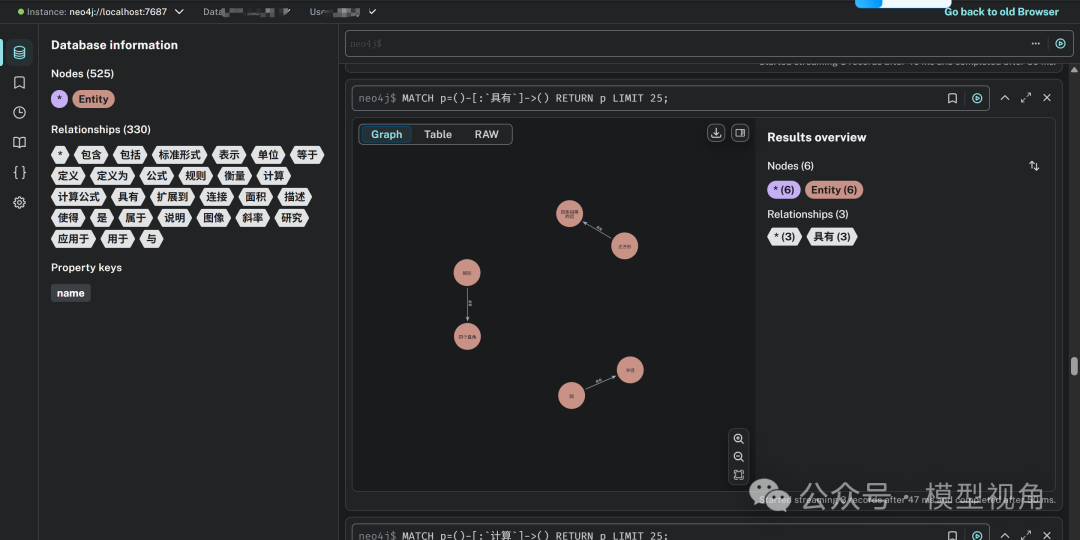Open query history clock icon
1080x540 pixels.
tap(19, 112)
